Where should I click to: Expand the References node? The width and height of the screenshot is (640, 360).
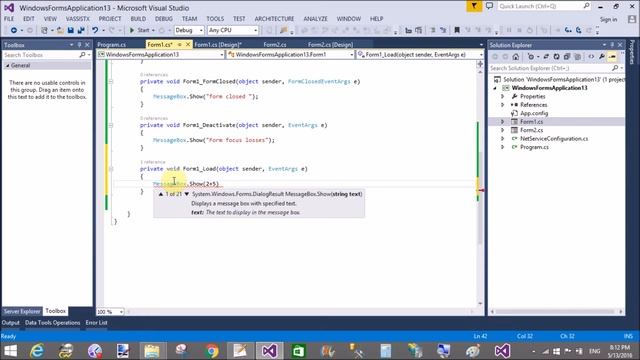click(502, 105)
